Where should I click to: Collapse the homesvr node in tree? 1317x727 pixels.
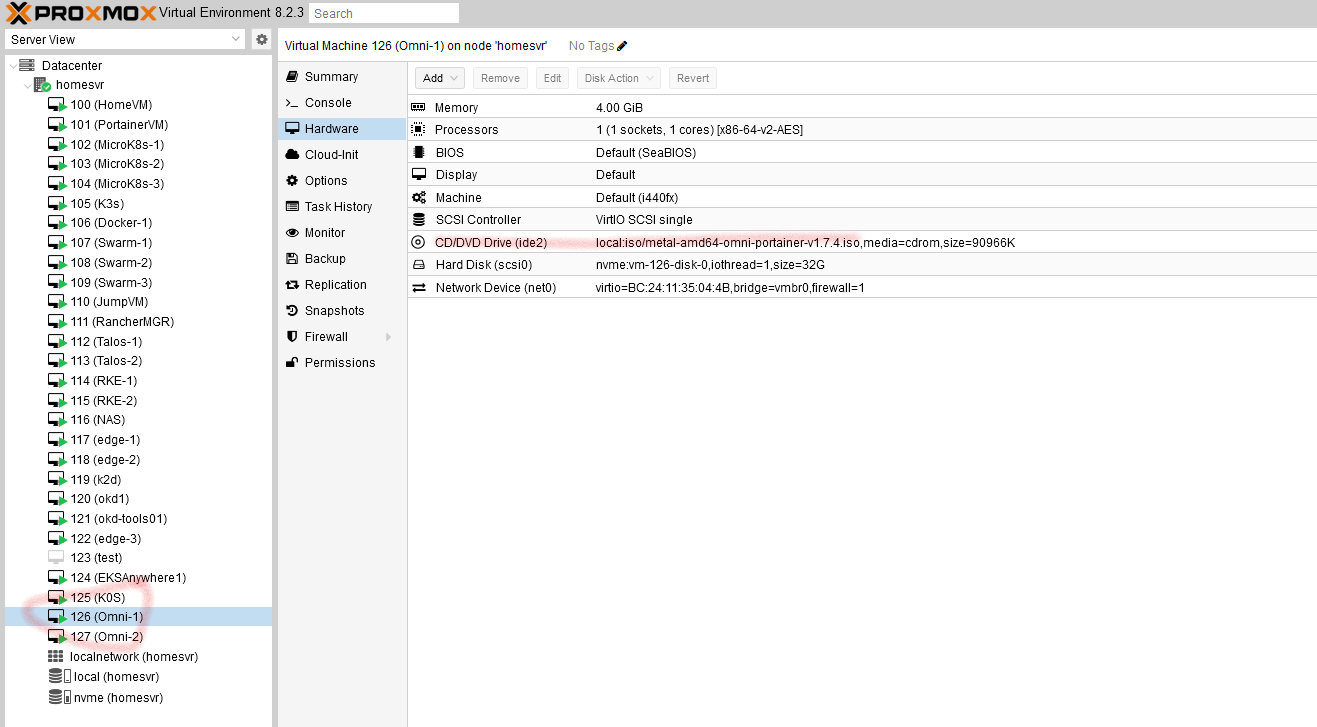27,85
